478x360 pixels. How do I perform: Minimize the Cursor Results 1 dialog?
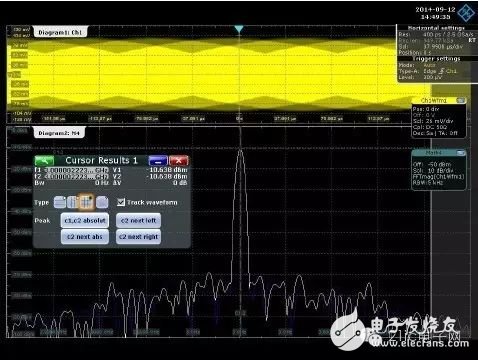(158, 161)
